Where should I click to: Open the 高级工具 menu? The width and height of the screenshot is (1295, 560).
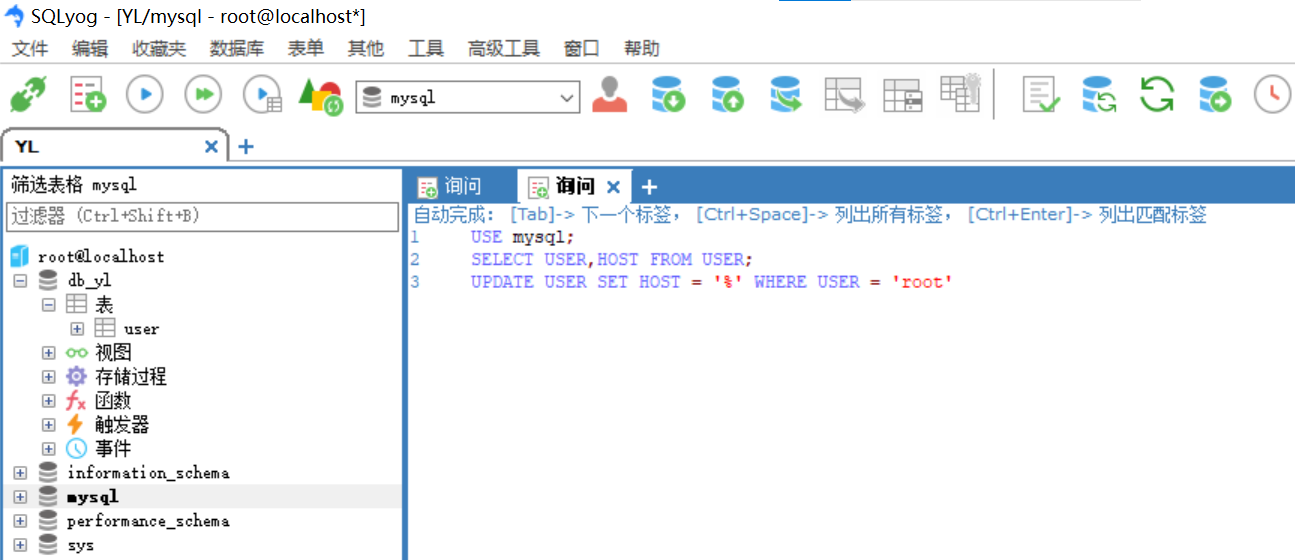[x=504, y=48]
